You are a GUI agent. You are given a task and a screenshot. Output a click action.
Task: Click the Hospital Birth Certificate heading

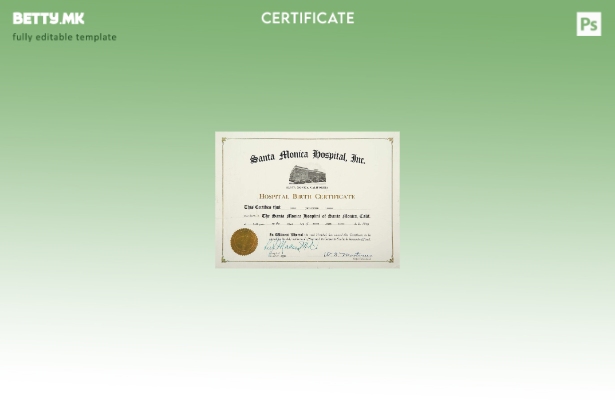pos(307,196)
